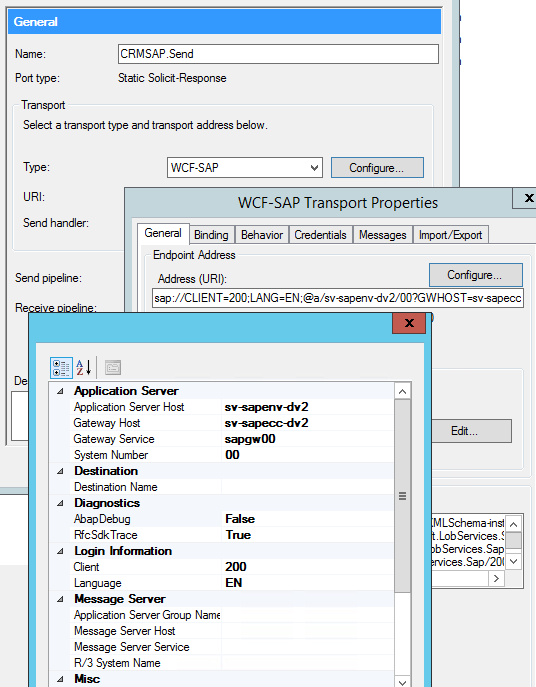The image size is (536, 687).
Task: Click the property grid vertical scrollbar thumb
Action: click(402, 496)
